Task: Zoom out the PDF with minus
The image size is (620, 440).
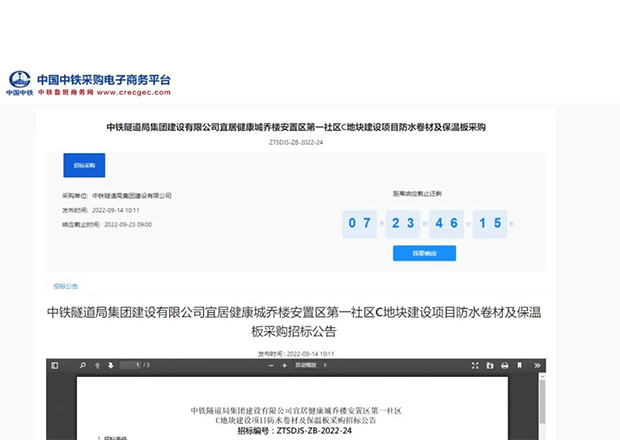Action: [x=271, y=366]
